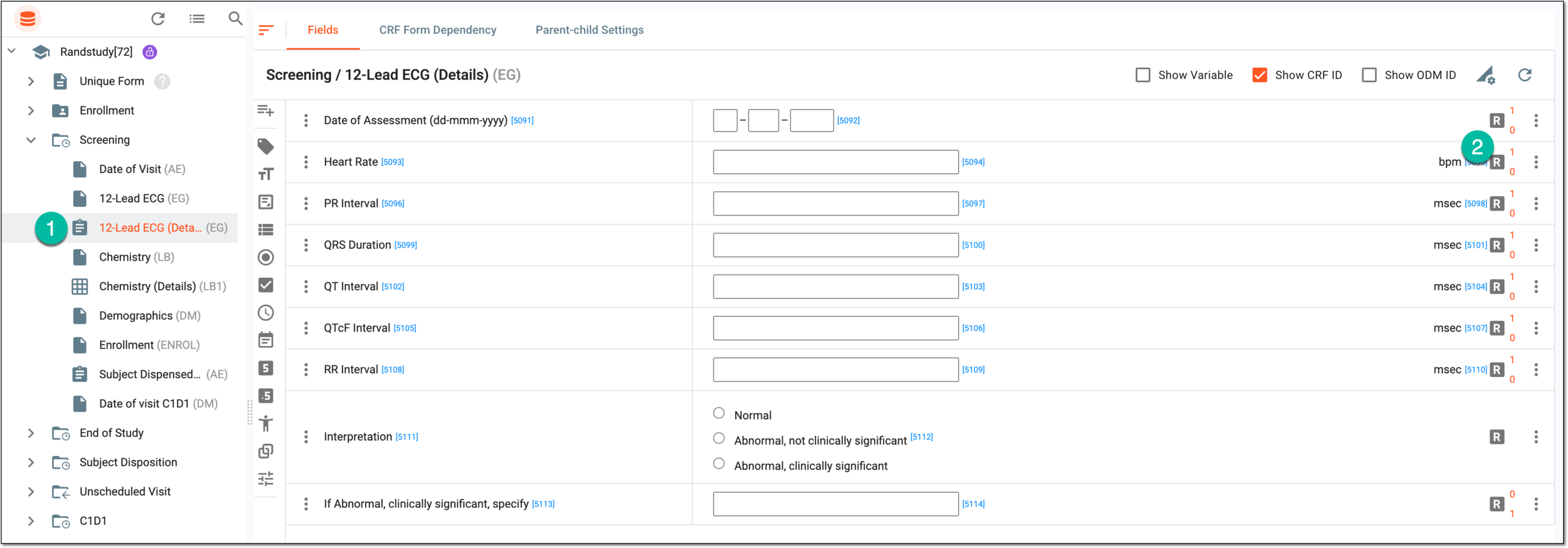Open the CRF Form Dependency tab
The width and height of the screenshot is (1568, 548).
438,30
